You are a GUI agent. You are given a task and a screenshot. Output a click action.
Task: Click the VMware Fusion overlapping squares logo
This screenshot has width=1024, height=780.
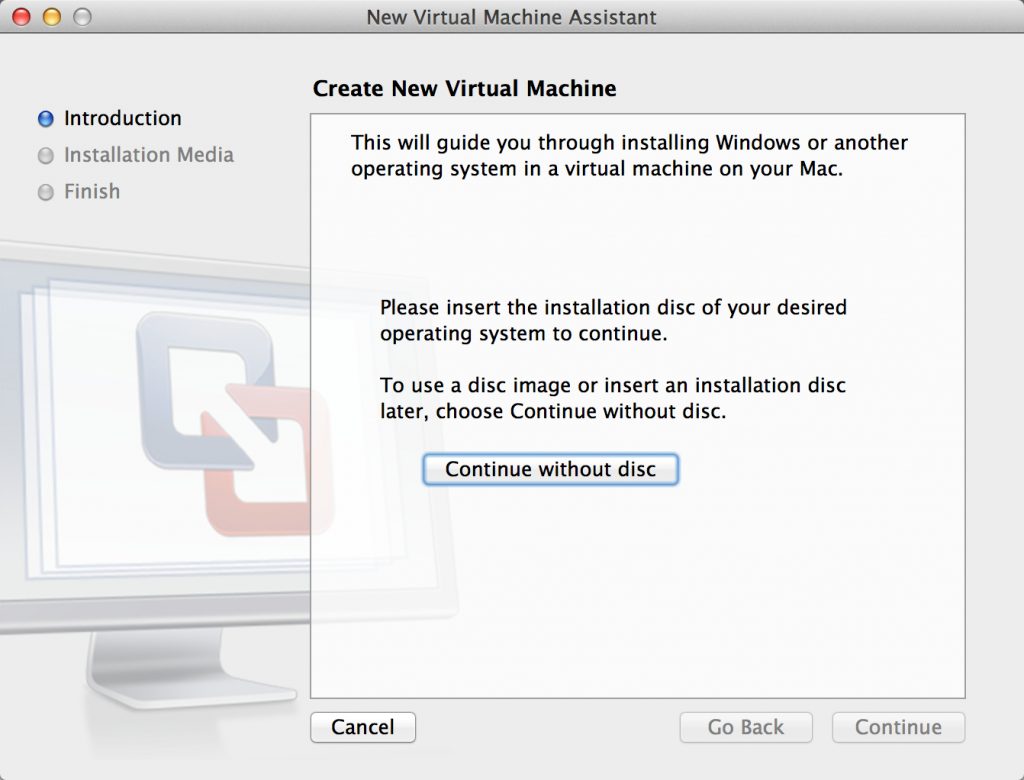[235, 423]
